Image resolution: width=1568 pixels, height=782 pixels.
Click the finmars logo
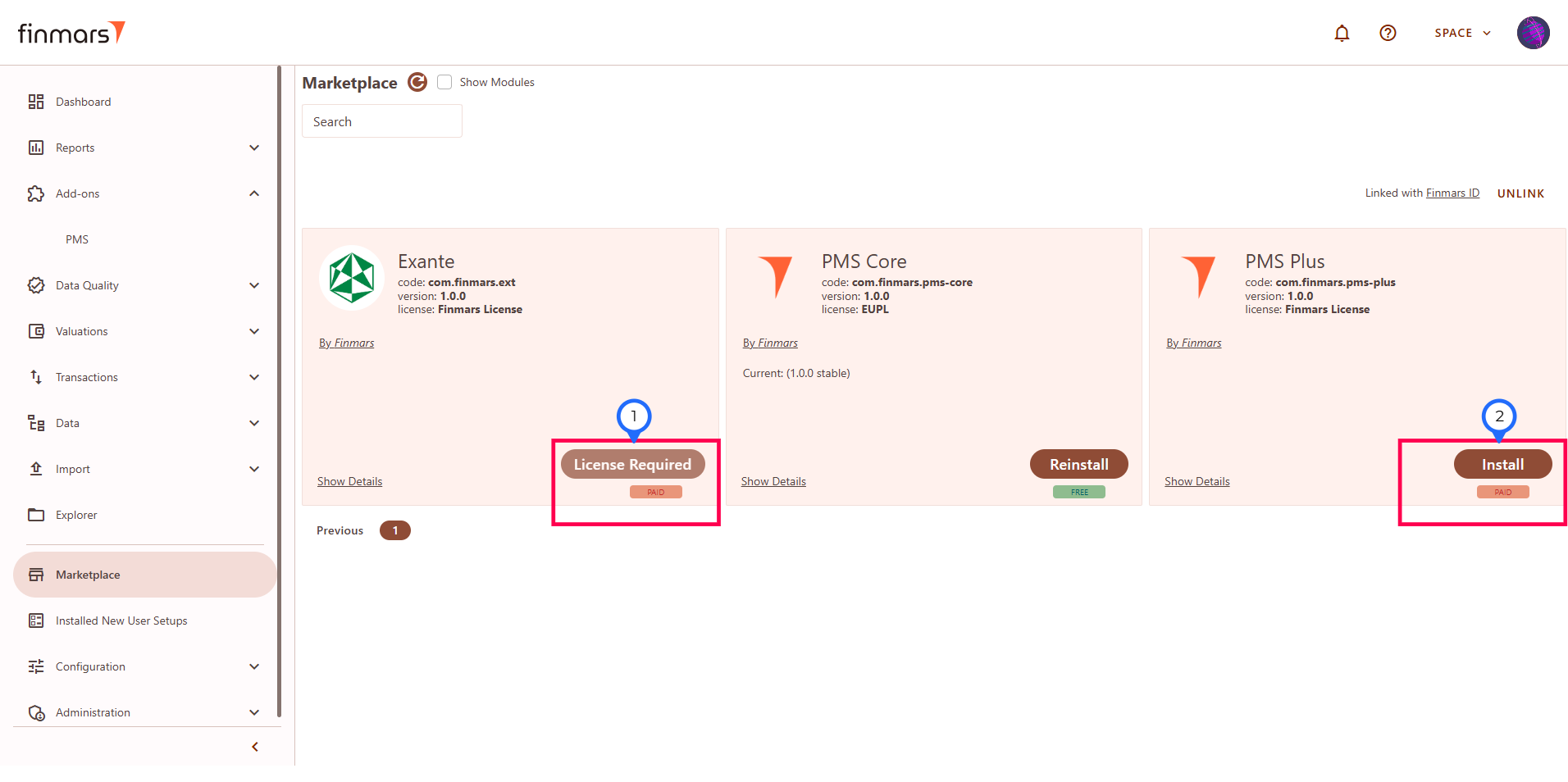click(x=71, y=33)
